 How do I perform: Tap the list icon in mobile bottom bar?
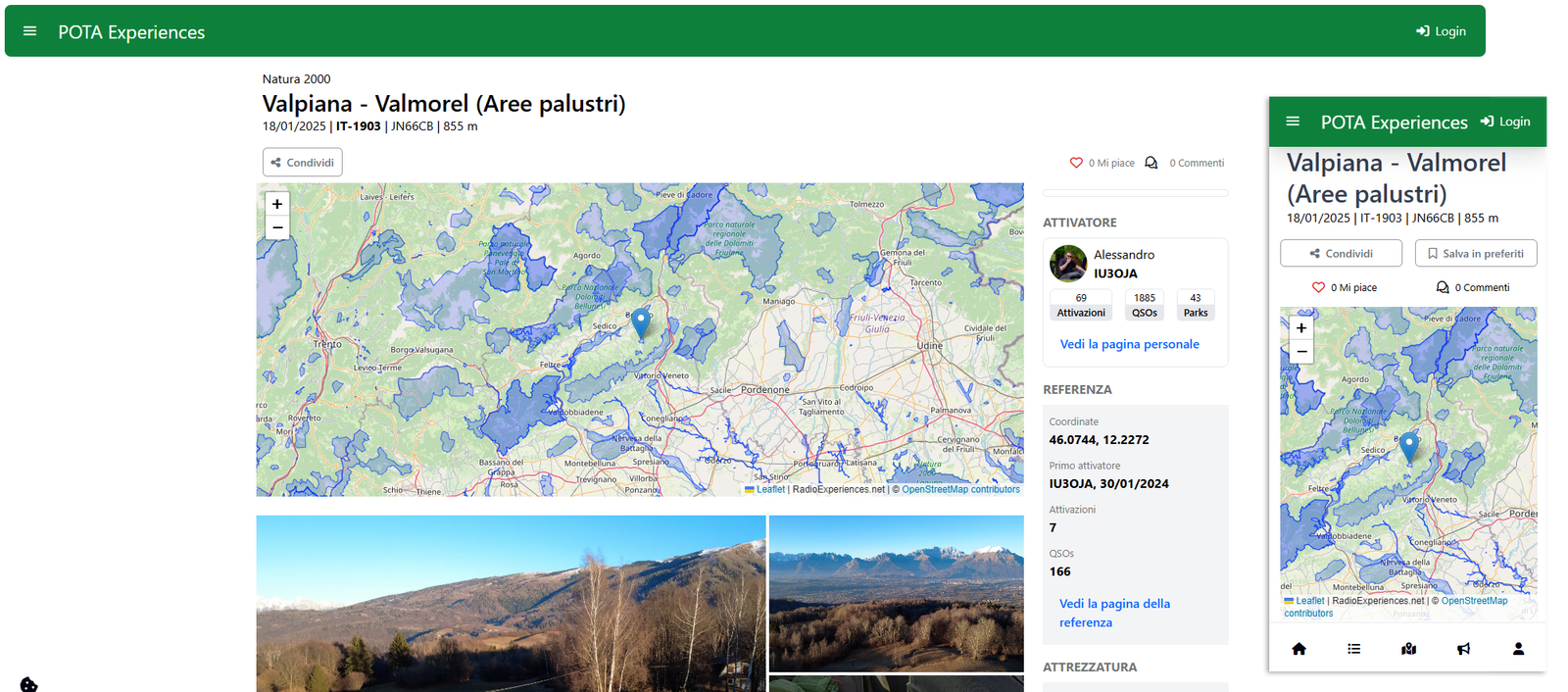[x=1354, y=649]
